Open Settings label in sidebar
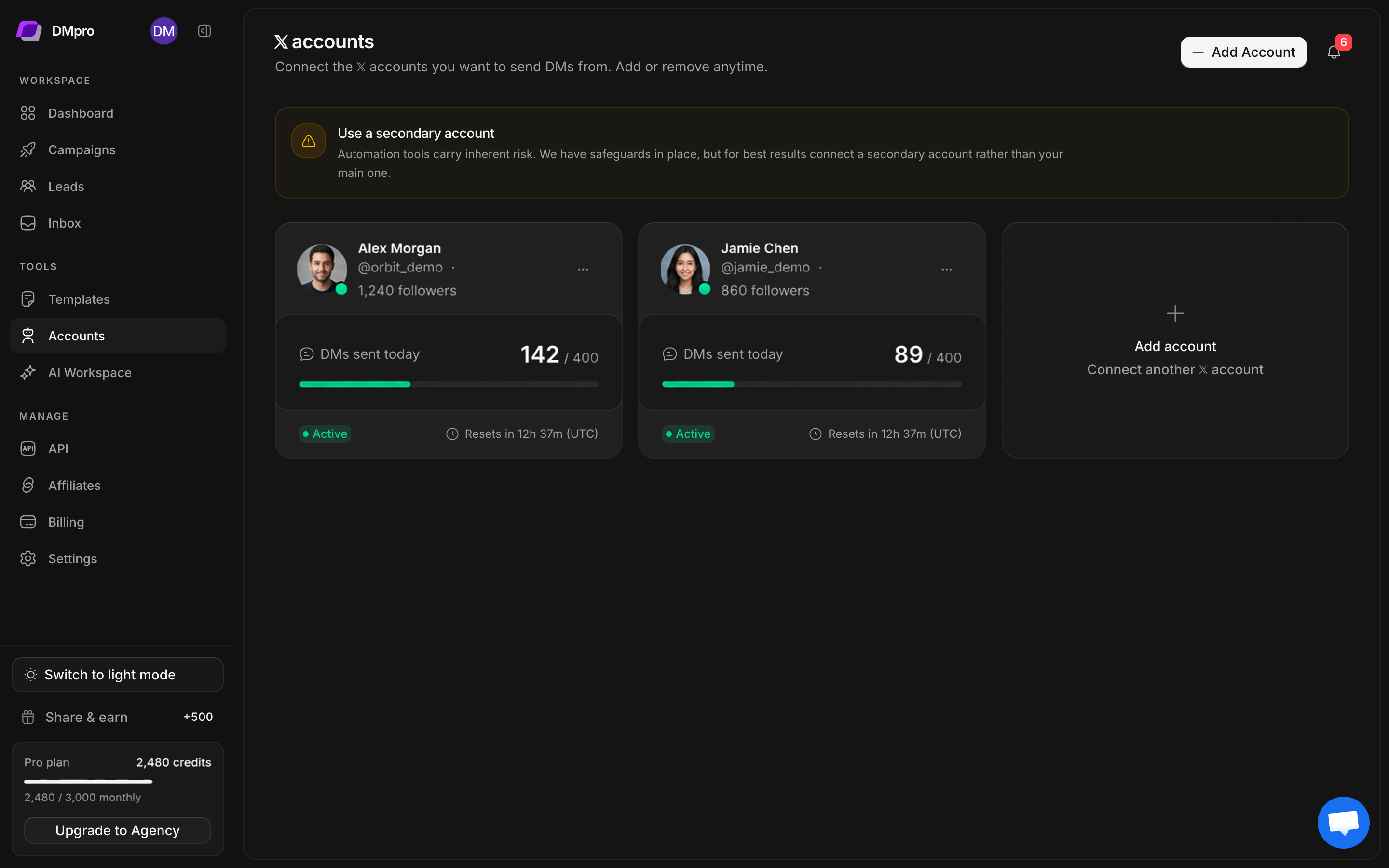 (x=72, y=559)
